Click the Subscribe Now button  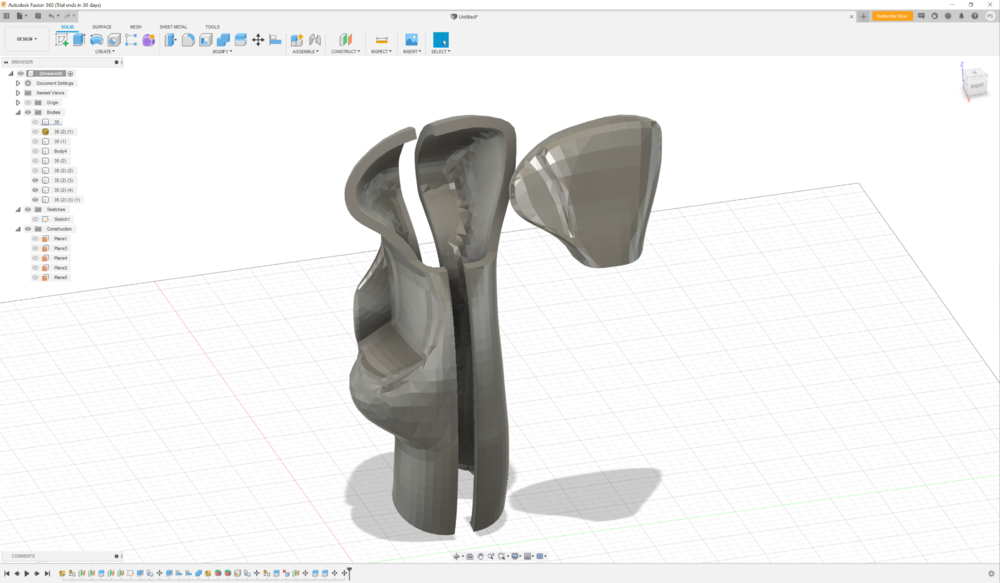tap(892, 16)
